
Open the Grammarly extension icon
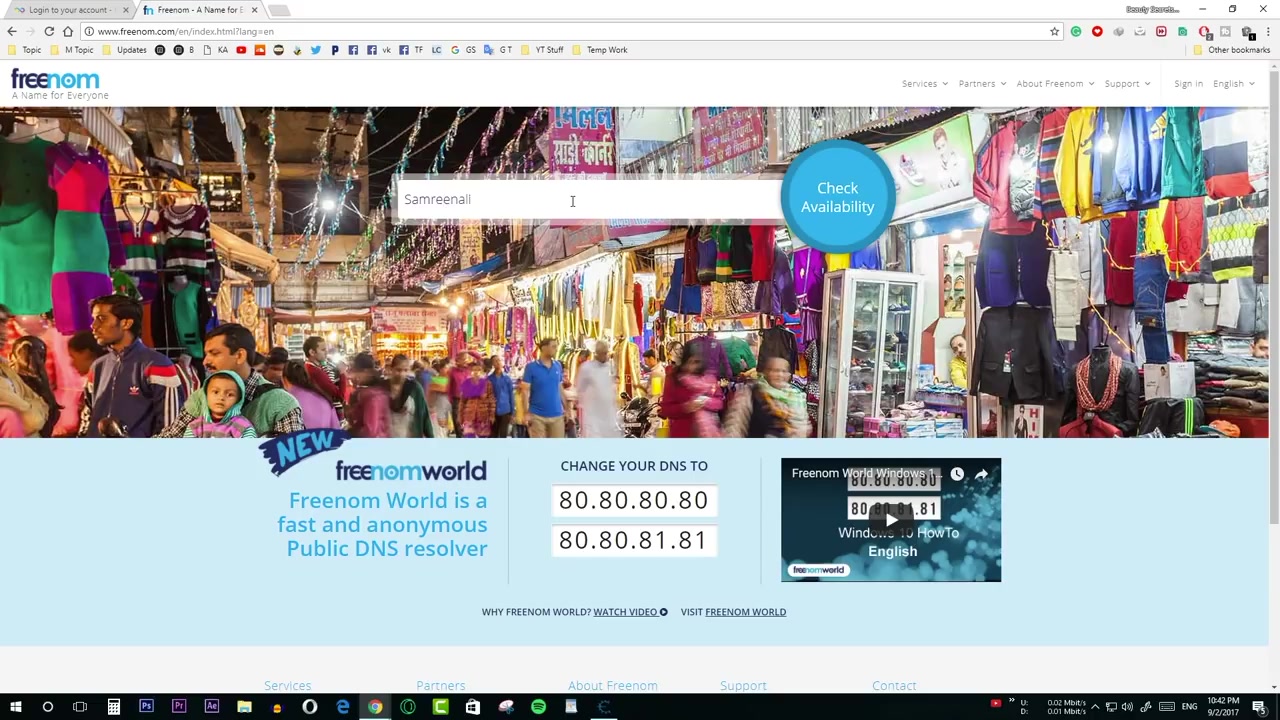[1076, 31]
